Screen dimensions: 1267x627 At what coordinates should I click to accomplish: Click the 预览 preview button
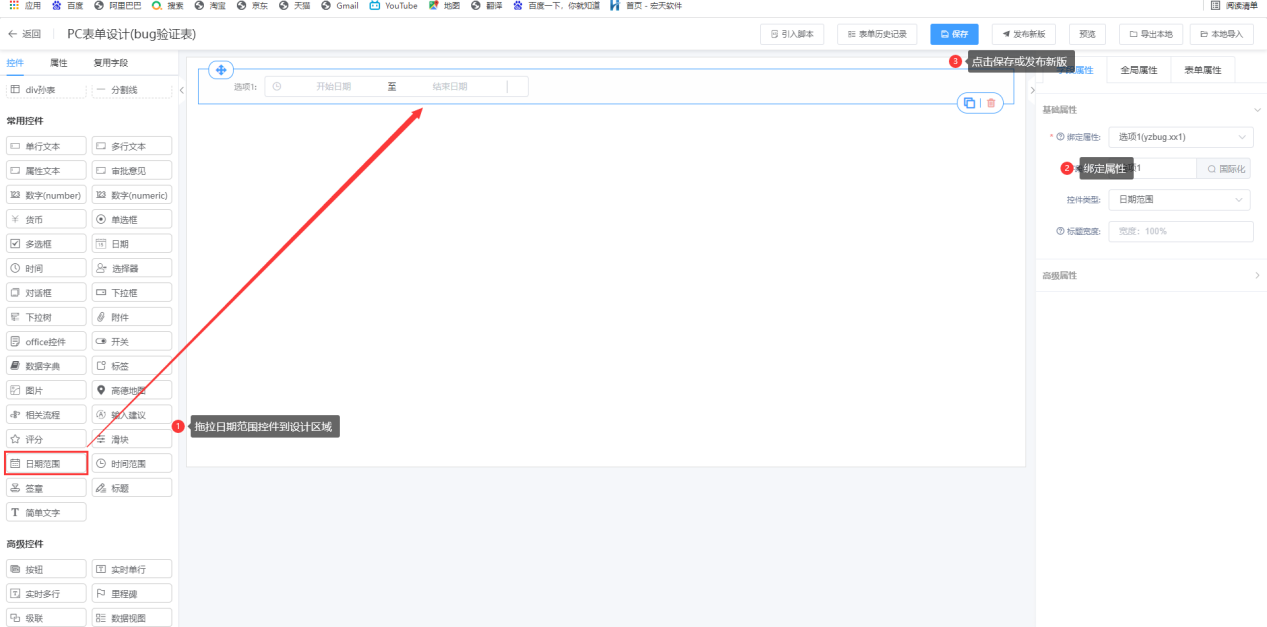tap(1087, 34)
